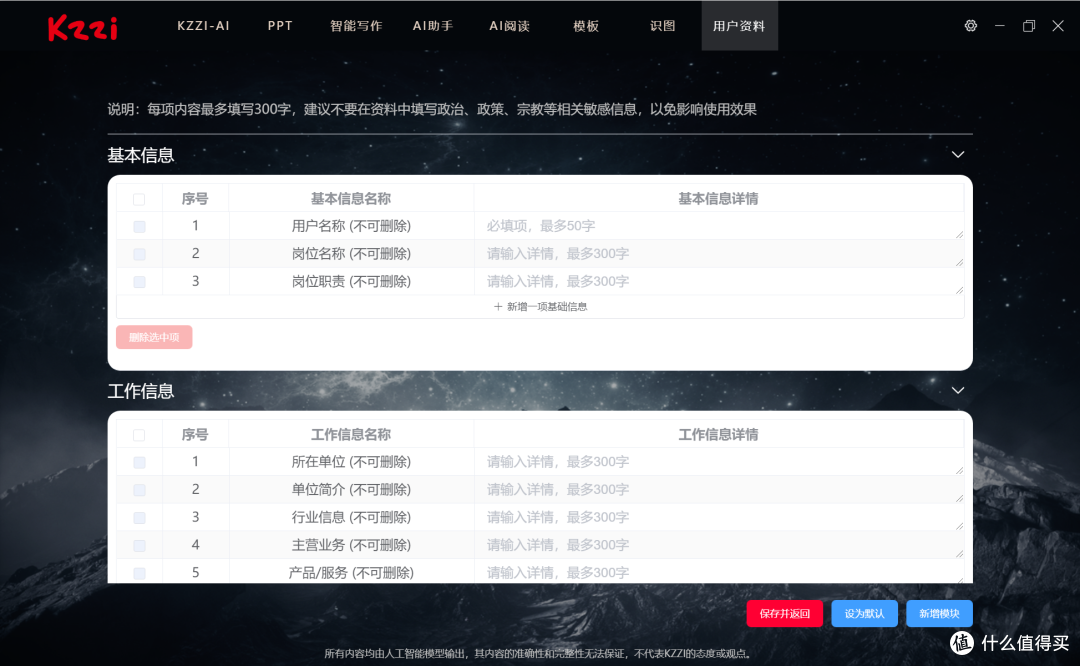The image size is (1080, 666).
Task: Click the 主营业务 (不可删除) cell
Action: point(351,545)
